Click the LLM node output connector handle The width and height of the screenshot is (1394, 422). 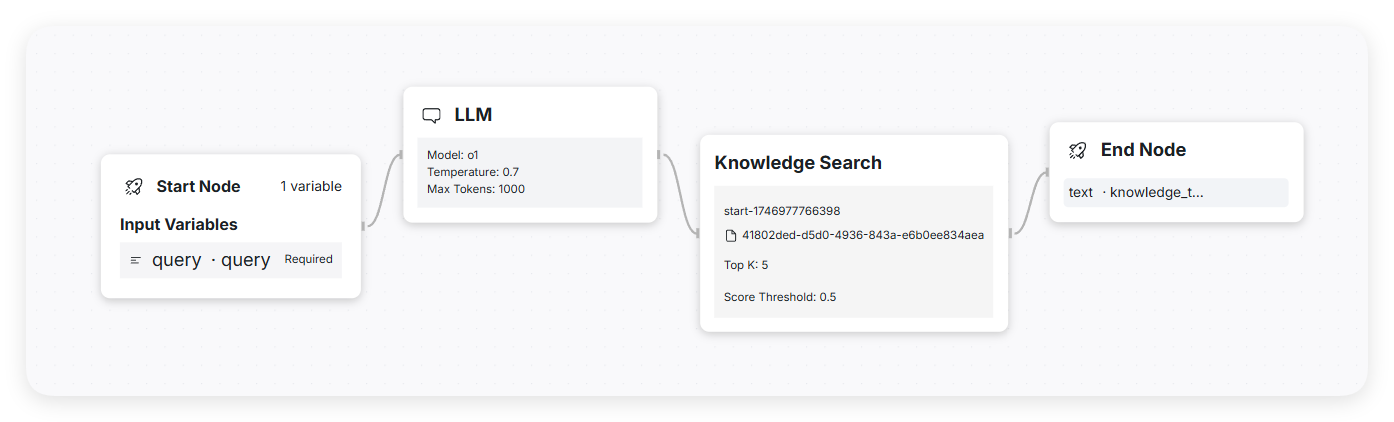pyautogui.click(x=659, y=154)
